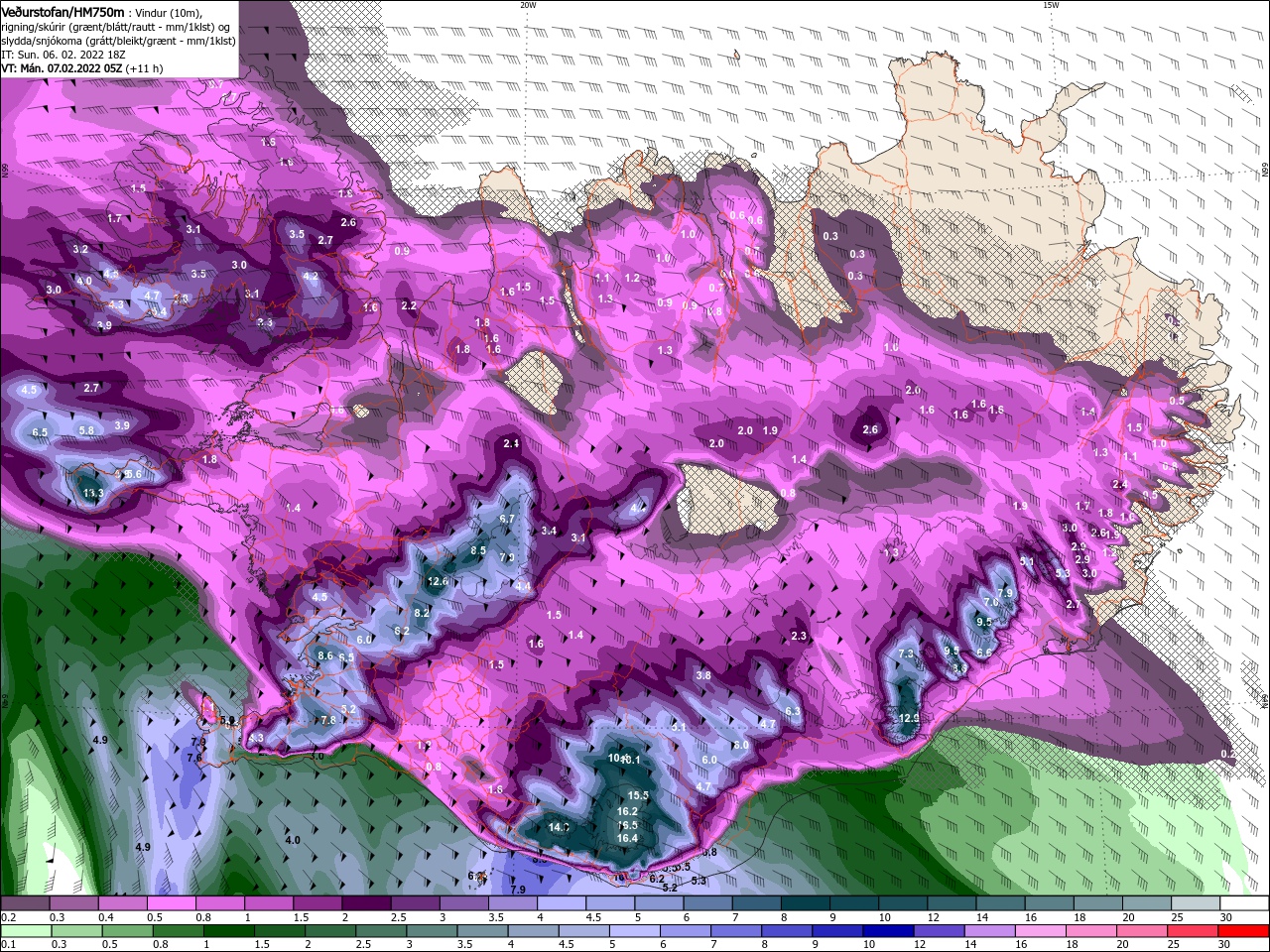The height and width of the screenshot is (952, 1270).
Task: Click the 0.1 label in the rain legend
Action: point(8,945)
